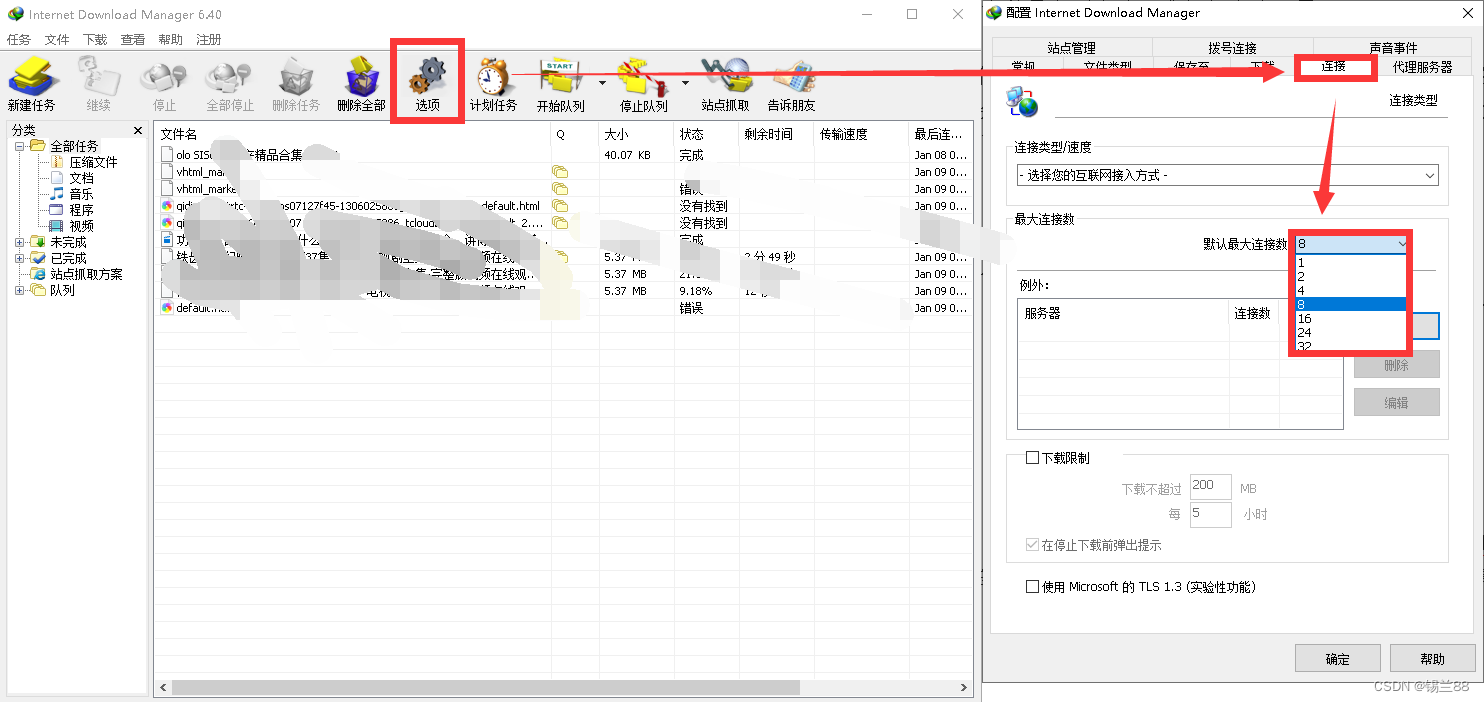This screenshot has width=1484, height=702.
Task: Expand the 未完成 tree node
Action: click(x=20, y=242)
